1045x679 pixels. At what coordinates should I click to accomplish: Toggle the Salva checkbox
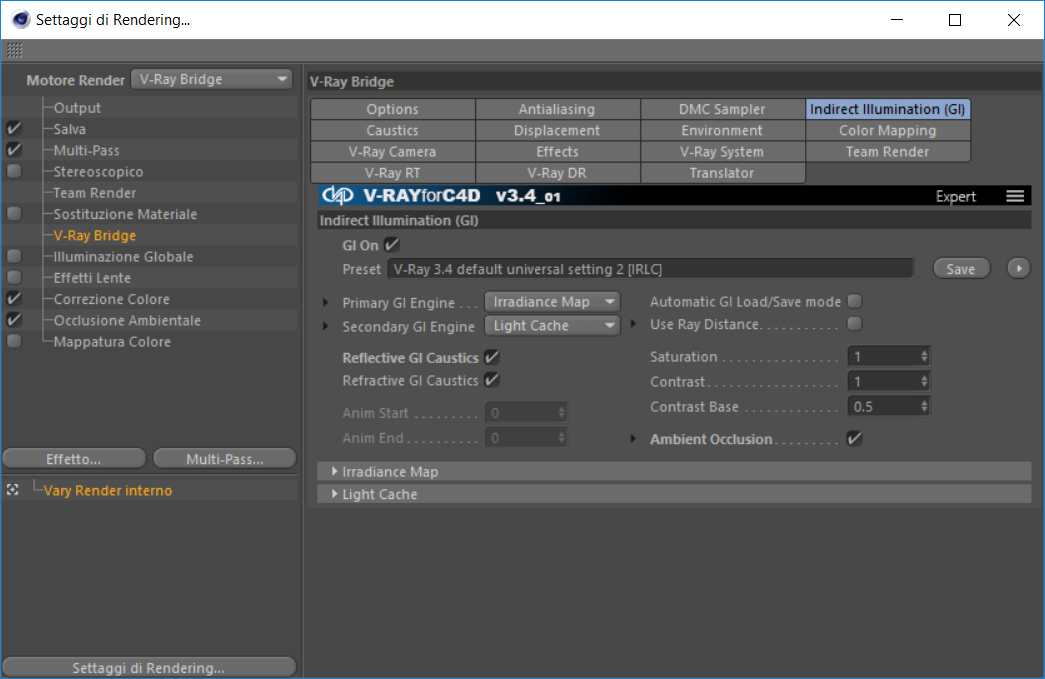click(x=14, y=129)
